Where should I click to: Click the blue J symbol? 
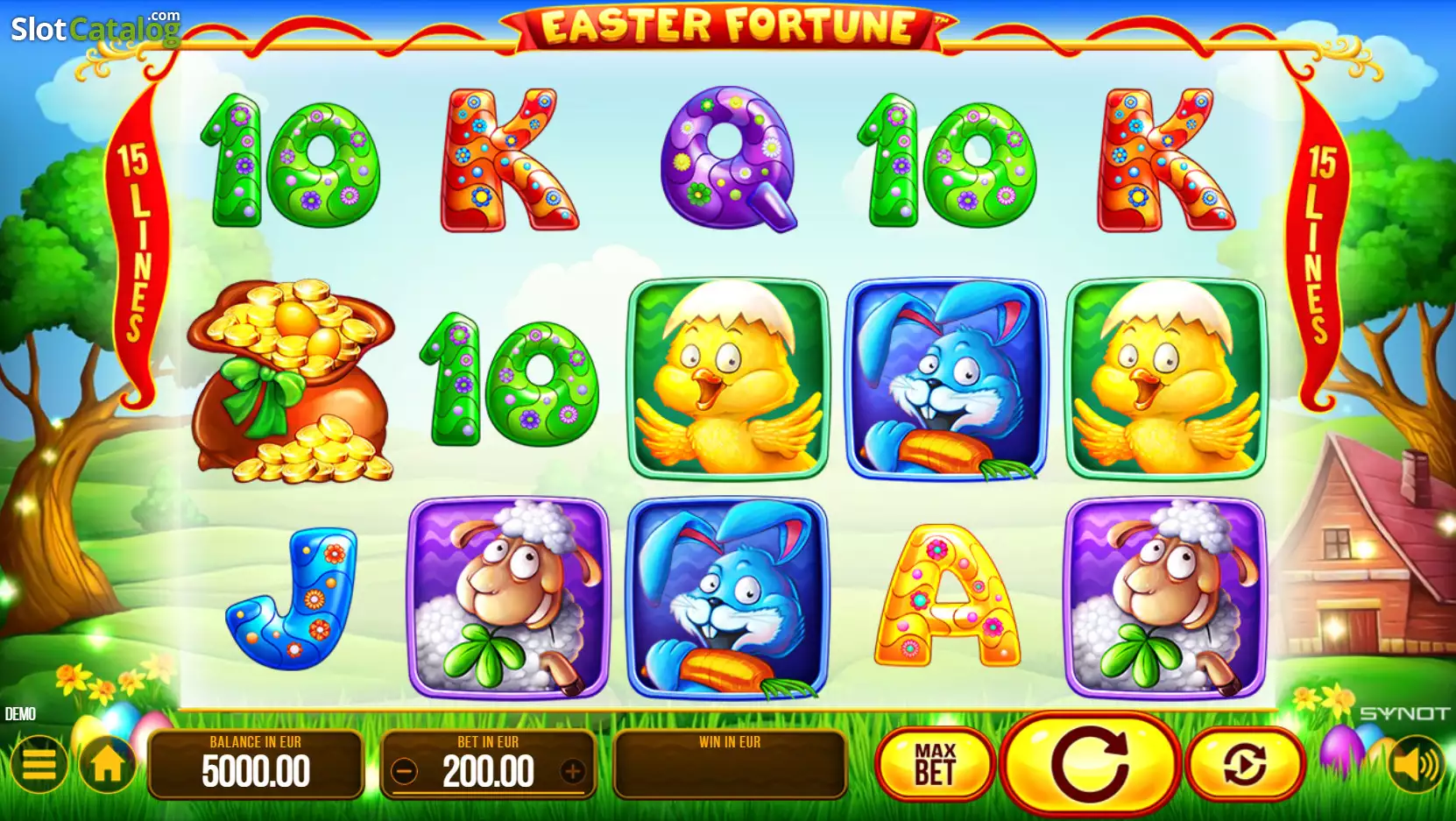(x=291, y=598)
